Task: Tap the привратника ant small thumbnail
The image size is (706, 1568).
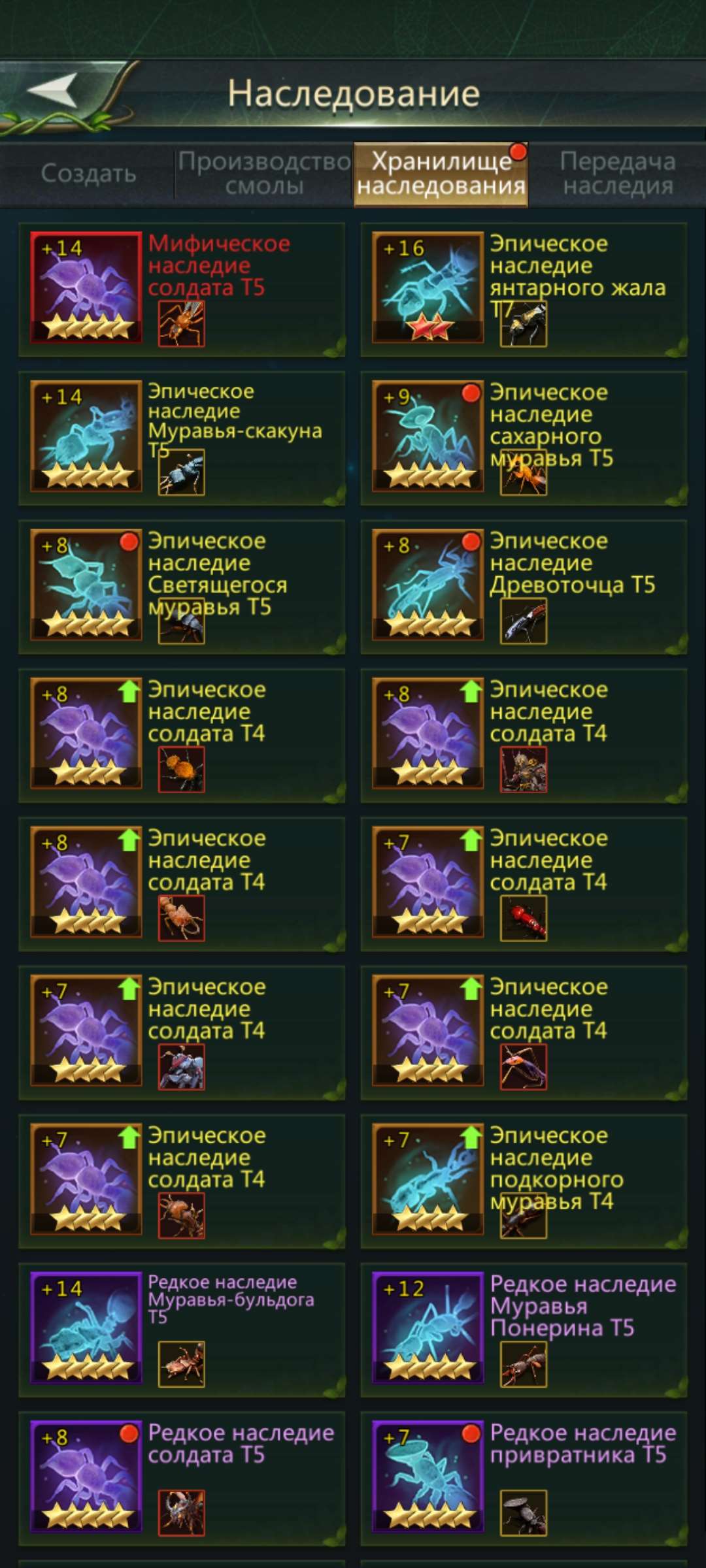Action: [524, 1513]
